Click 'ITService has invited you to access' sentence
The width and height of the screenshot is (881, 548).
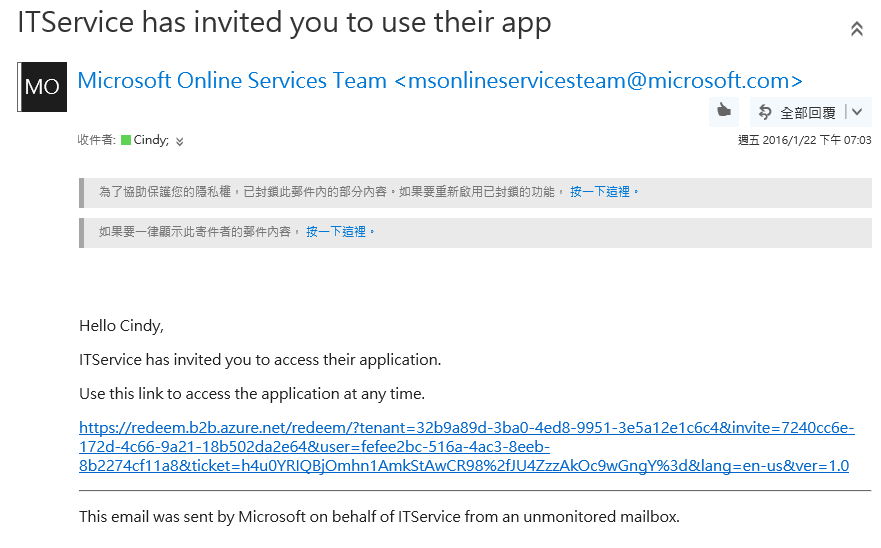(x=260, y=360)
